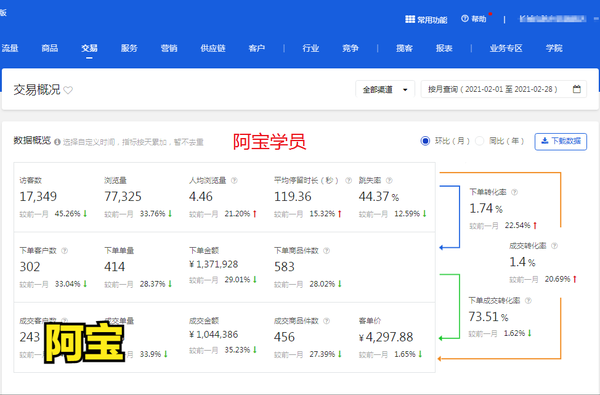Click help icon next to 平均停留时长

point(348,180)
